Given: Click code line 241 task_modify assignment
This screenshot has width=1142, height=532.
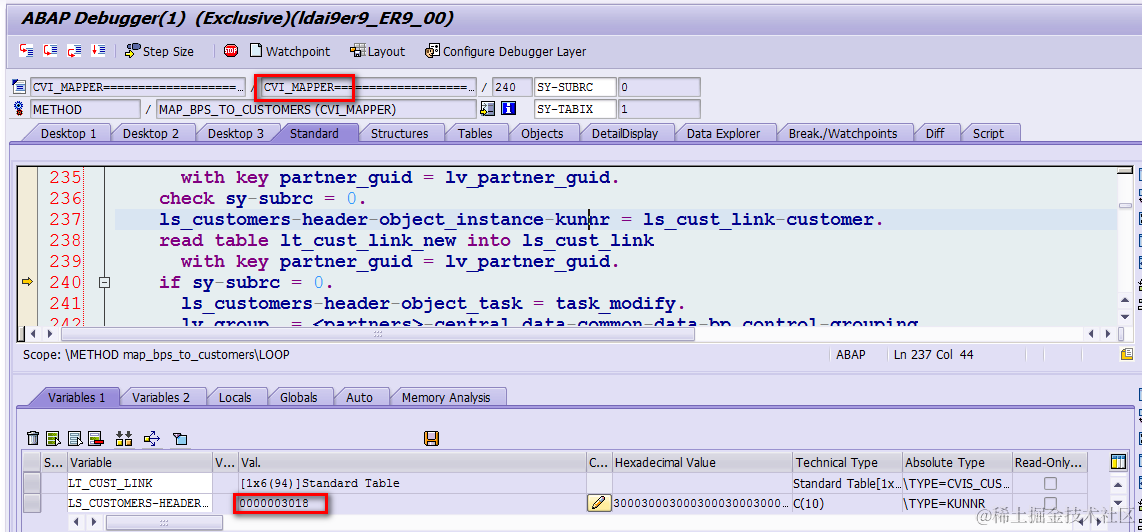Looking at the screenshot, I should point(433,303).
